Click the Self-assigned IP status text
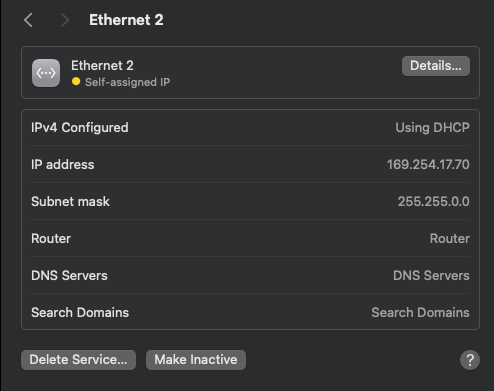The height and width of the screenshot is (391, 494). [127, 82]
